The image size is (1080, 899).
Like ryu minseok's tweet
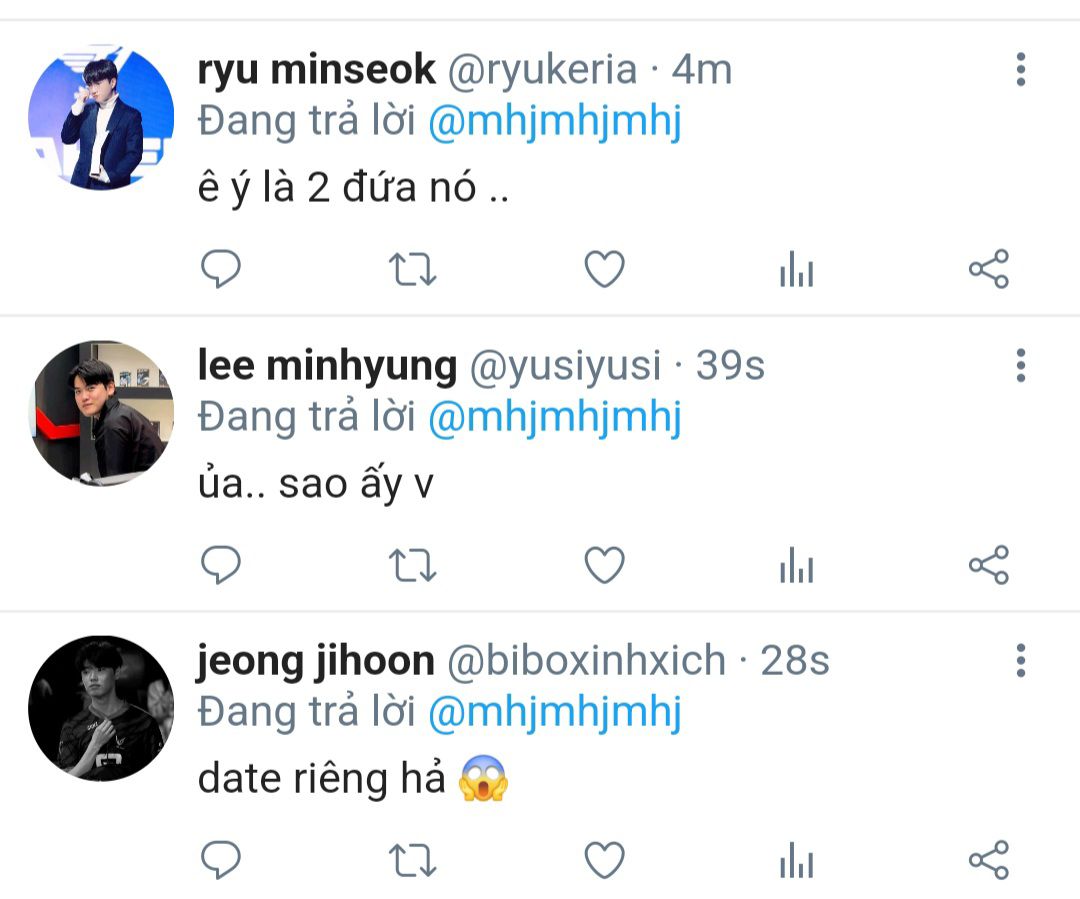point(605,269)
